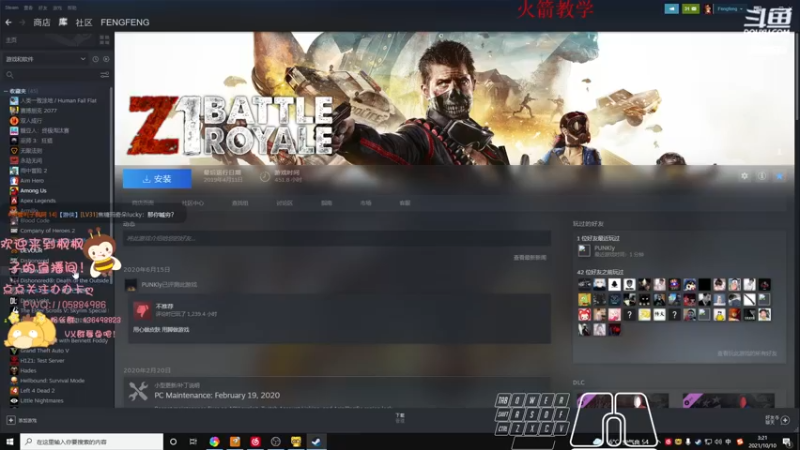800x450 pixels.
Task: Select Hades in the game list
Action: (x=28, y=370)
